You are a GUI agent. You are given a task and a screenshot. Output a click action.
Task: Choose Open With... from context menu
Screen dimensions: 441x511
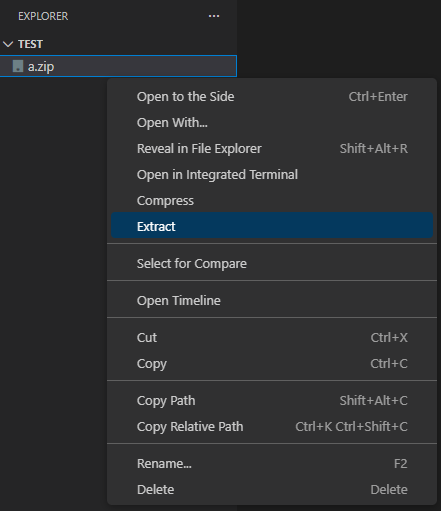pyautogui.click(x=272, y=123)
